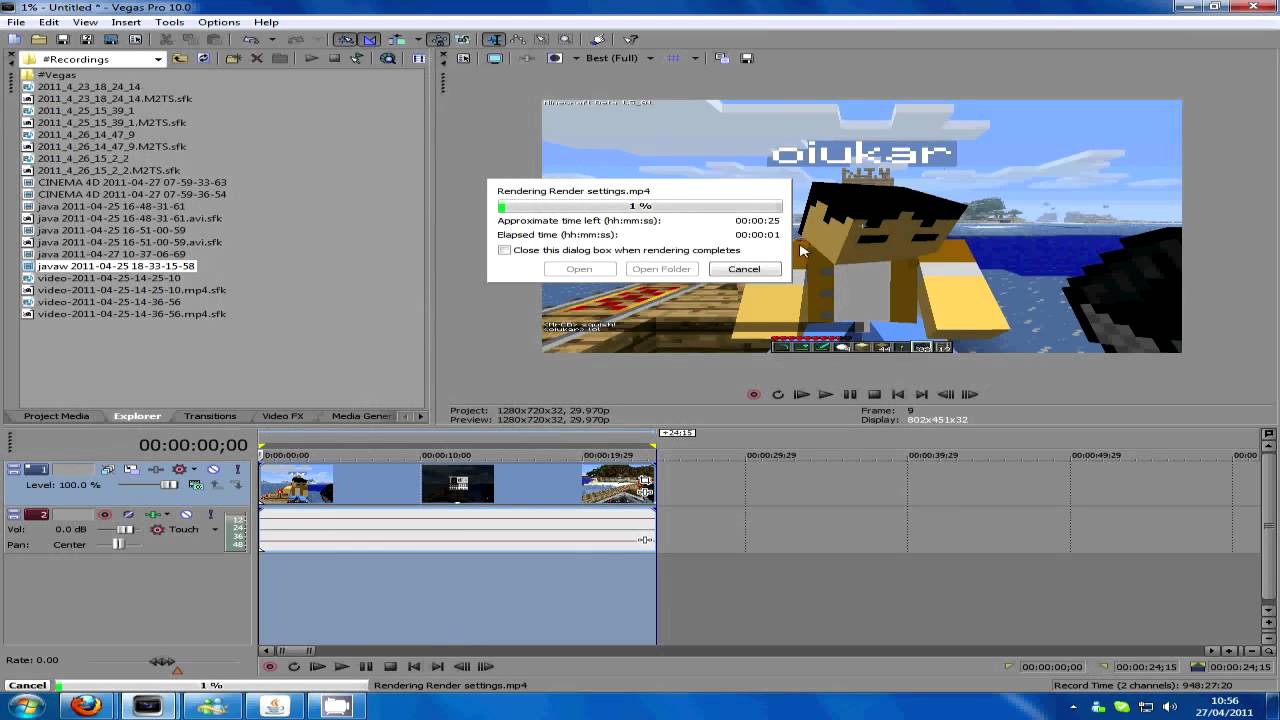Toggle Loop Playback in timeline transport
Screen dimensions: 1280x720
coord(293,666)
